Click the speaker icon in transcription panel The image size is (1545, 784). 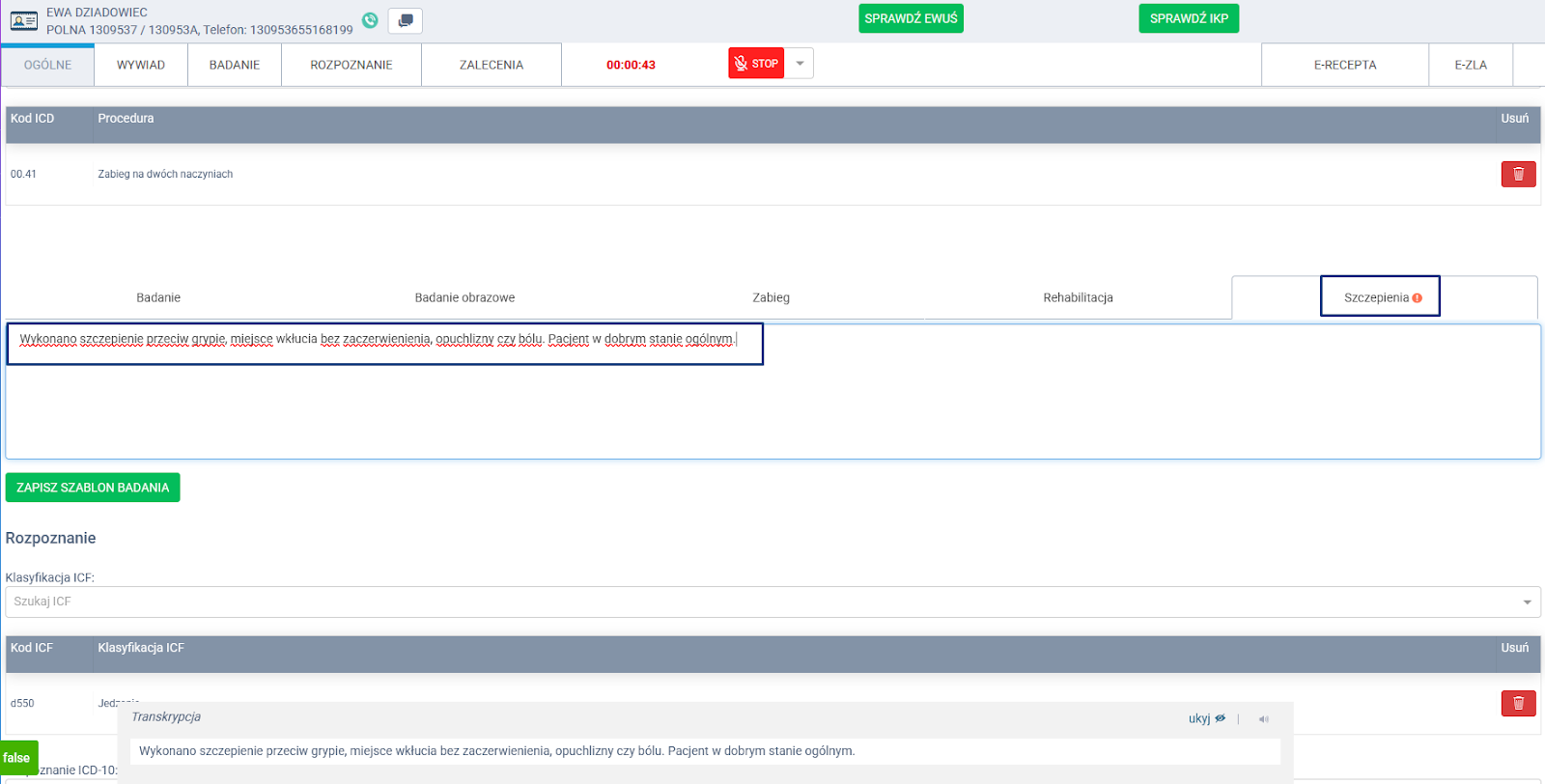(x=1263, y=718)
